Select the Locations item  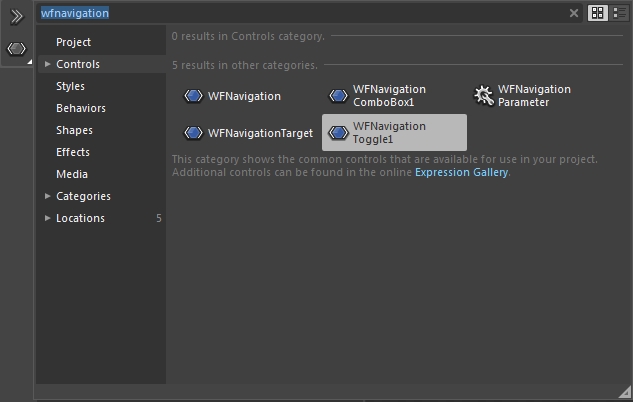point(80,218)
